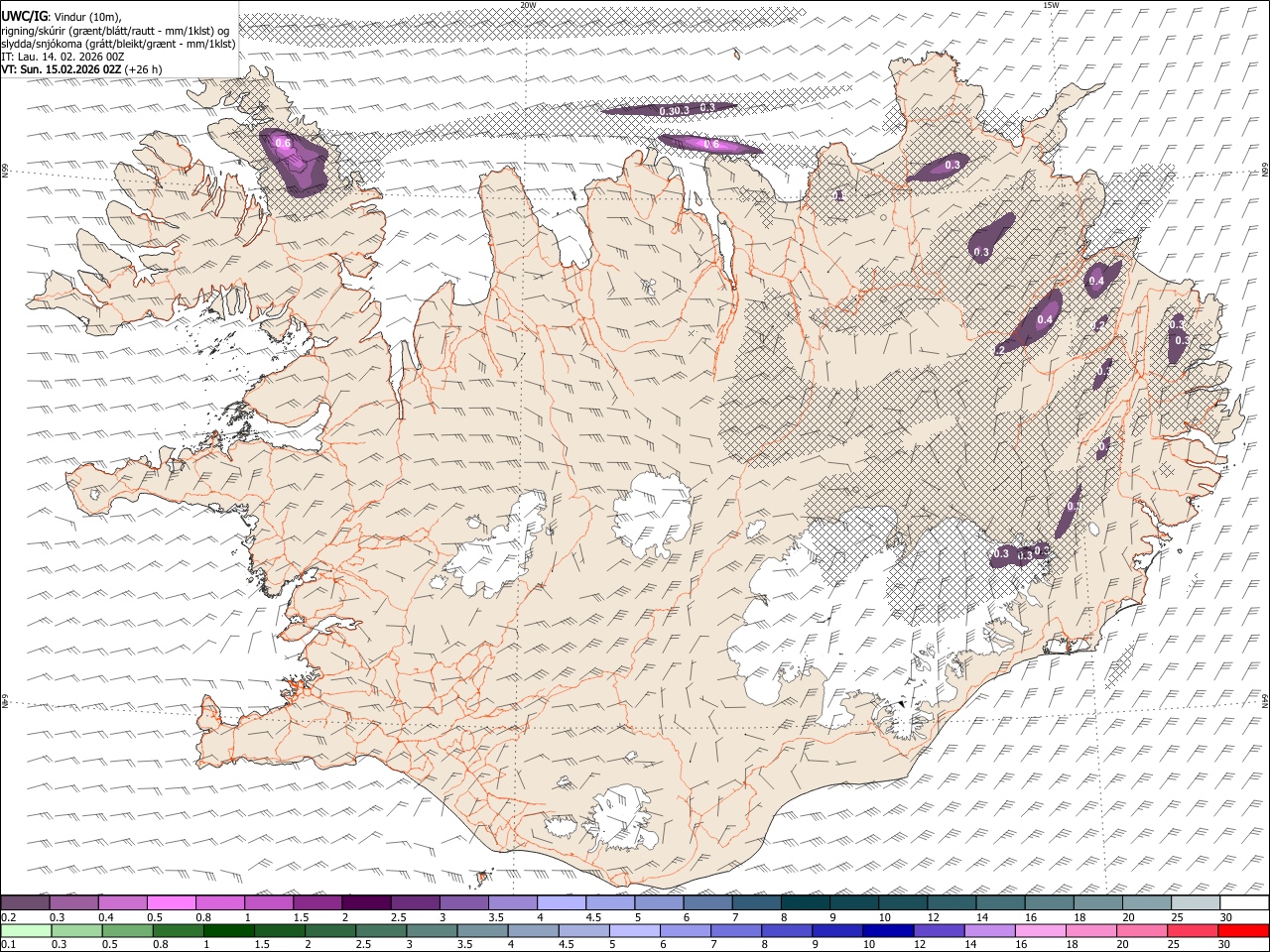This screenshot has width=1270, height=952.
Task: Click the '20W' longitude label
Action: click(528, 5)
